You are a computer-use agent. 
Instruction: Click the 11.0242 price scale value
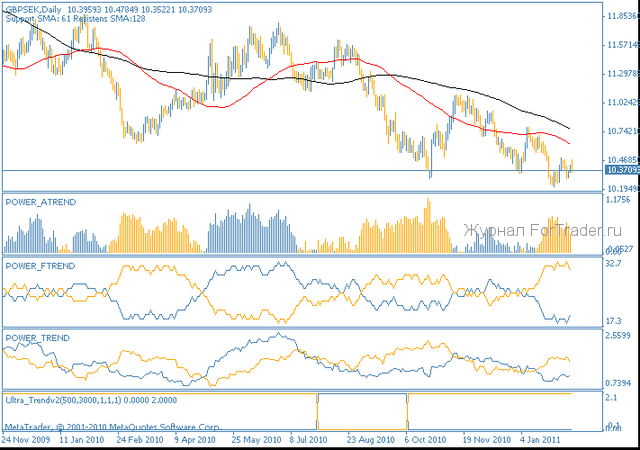click(x=623, y=102)
